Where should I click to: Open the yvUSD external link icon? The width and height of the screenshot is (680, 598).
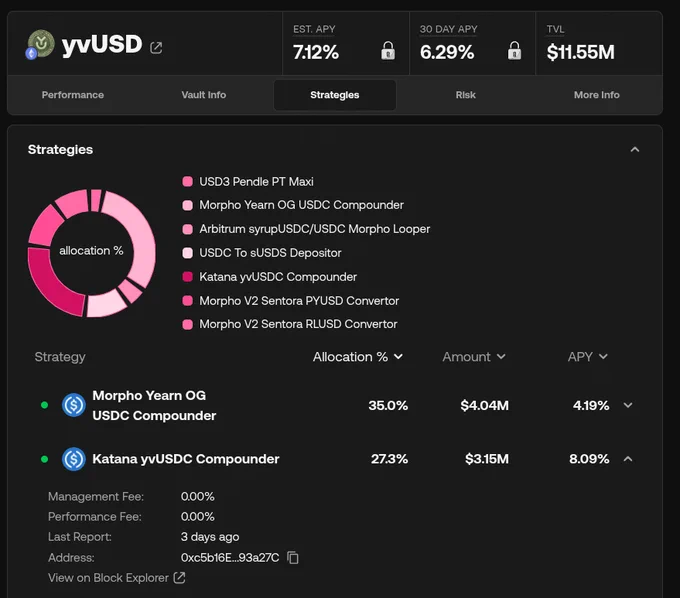pyautogui.click(x=156, y=47)
